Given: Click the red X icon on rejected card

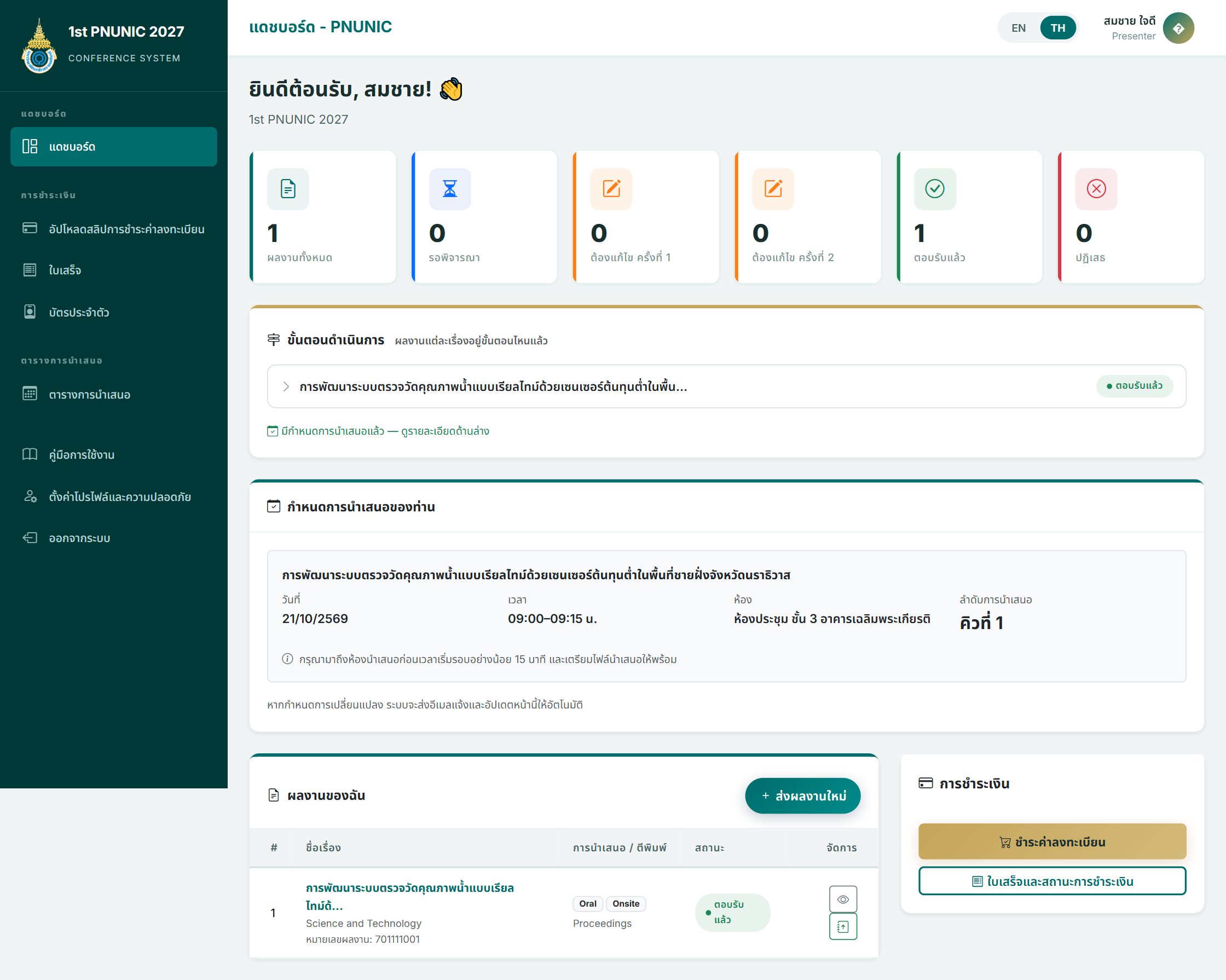Looking at the screenshot, I should click(1096, 189).
